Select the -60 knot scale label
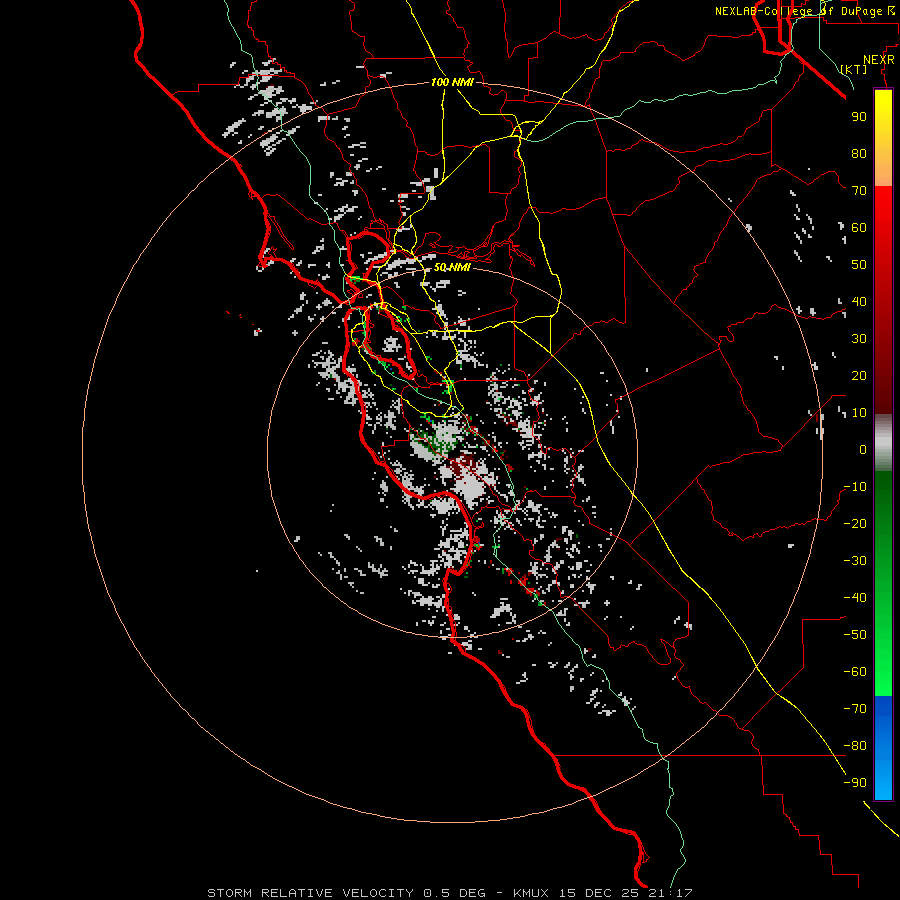The image size is (900, 900). tap(855, 672)
